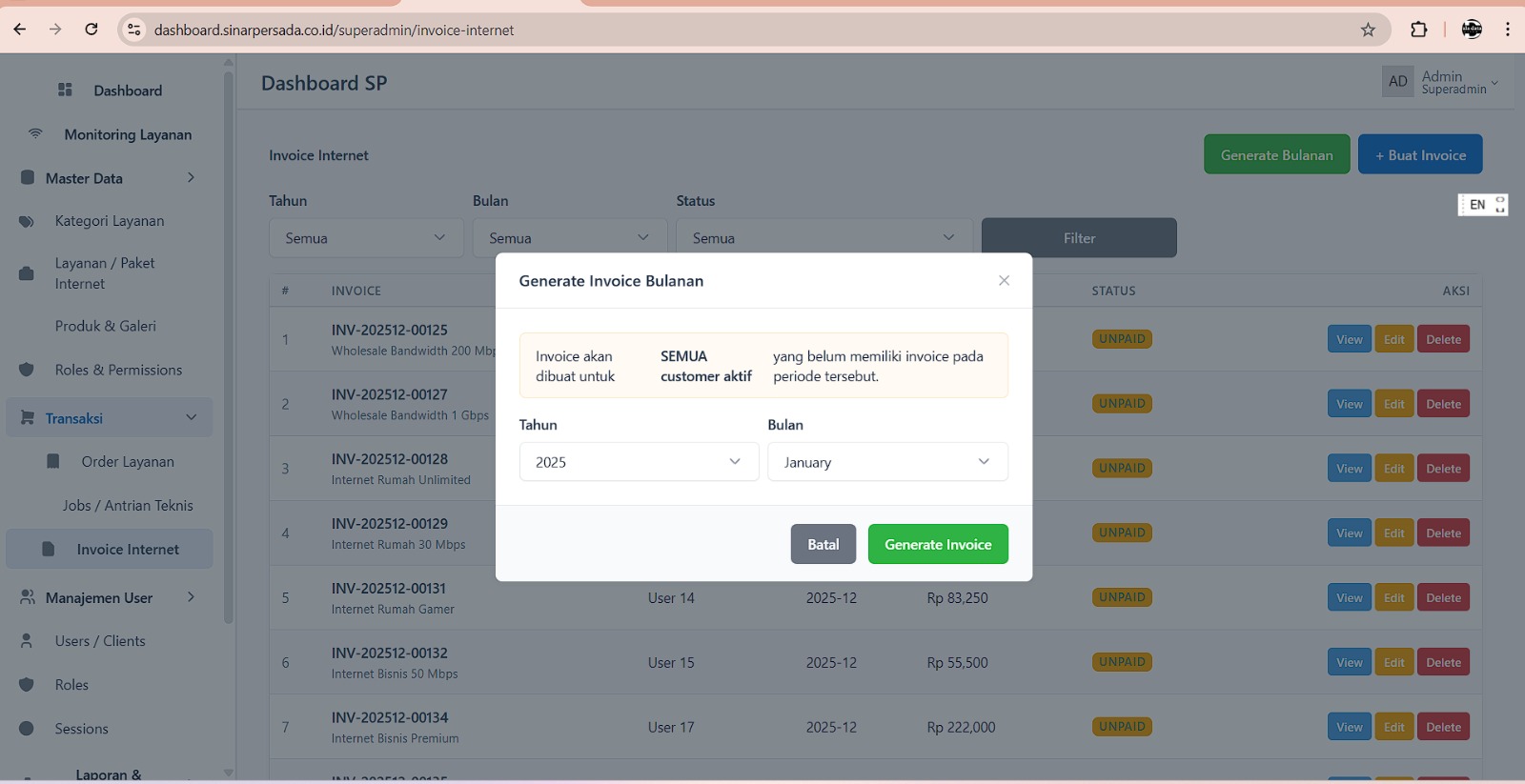Open the browser extensions puzzle icon

[x=1418, y=30]
